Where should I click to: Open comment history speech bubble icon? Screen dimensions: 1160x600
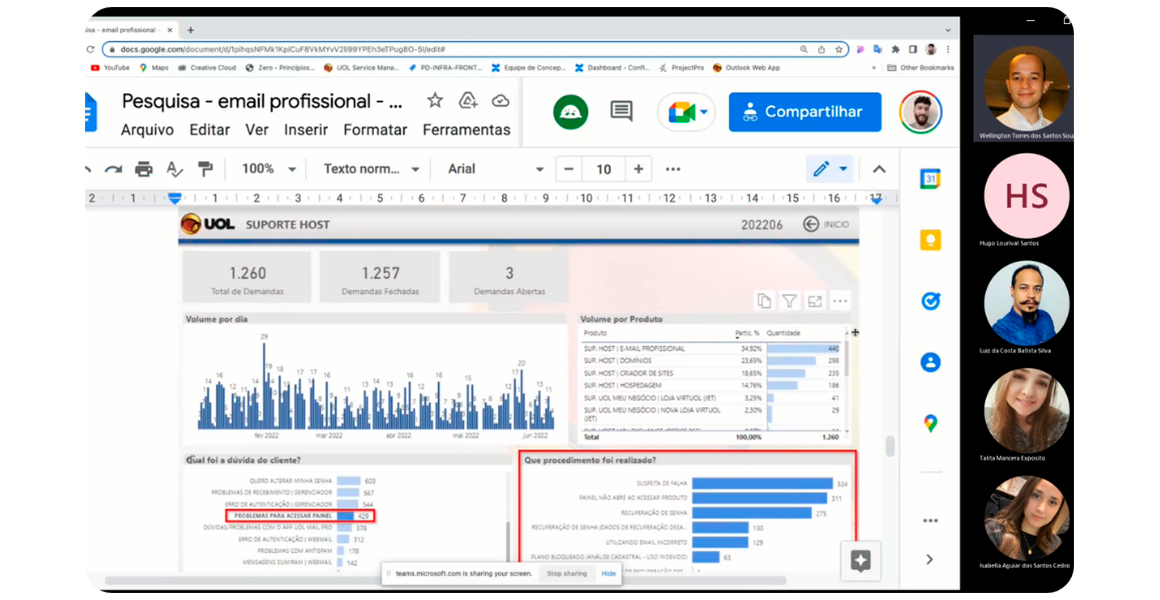click(x=621, y=112)
